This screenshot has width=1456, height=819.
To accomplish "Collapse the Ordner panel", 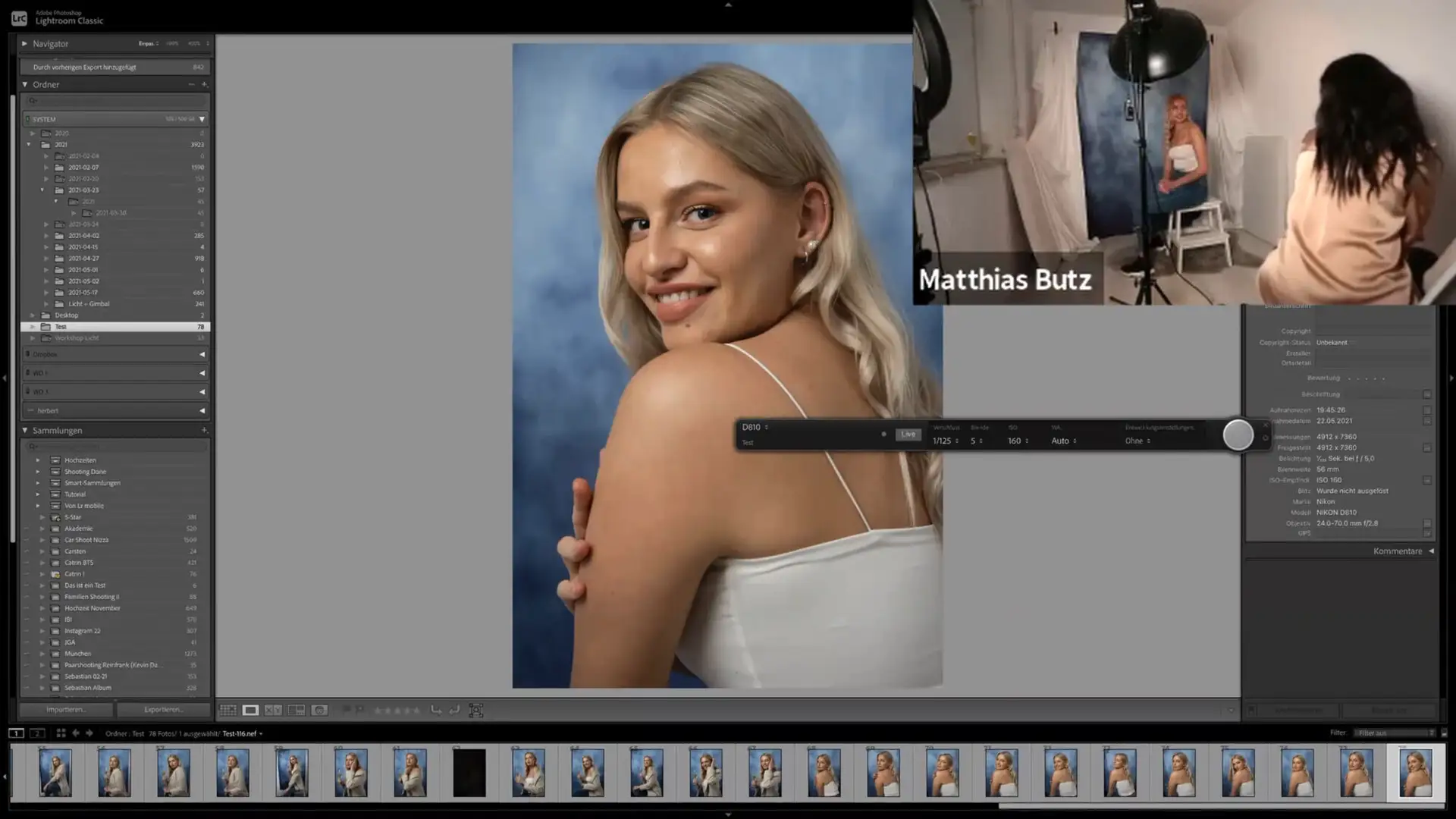I will click(x=25, y=85).
